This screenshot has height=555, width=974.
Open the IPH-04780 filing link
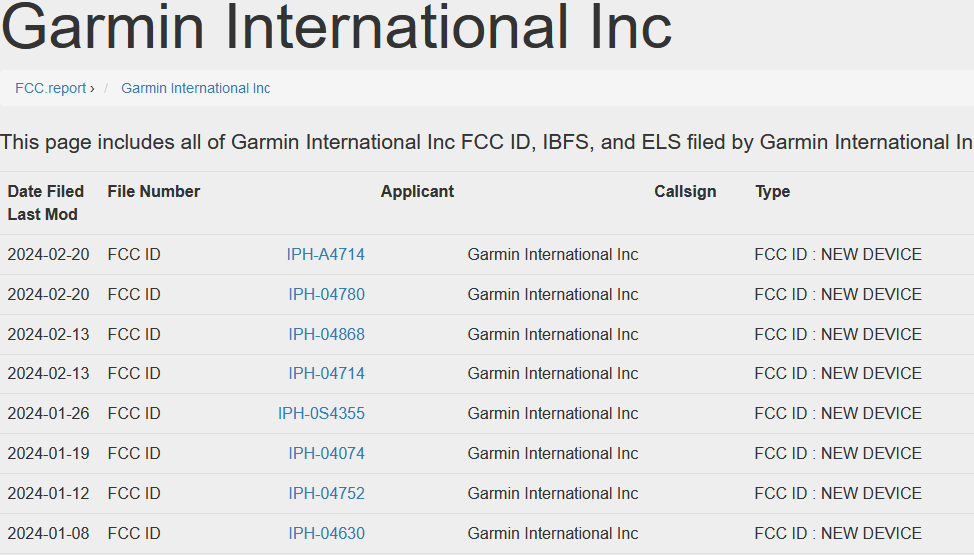click(x=326, y=294)
